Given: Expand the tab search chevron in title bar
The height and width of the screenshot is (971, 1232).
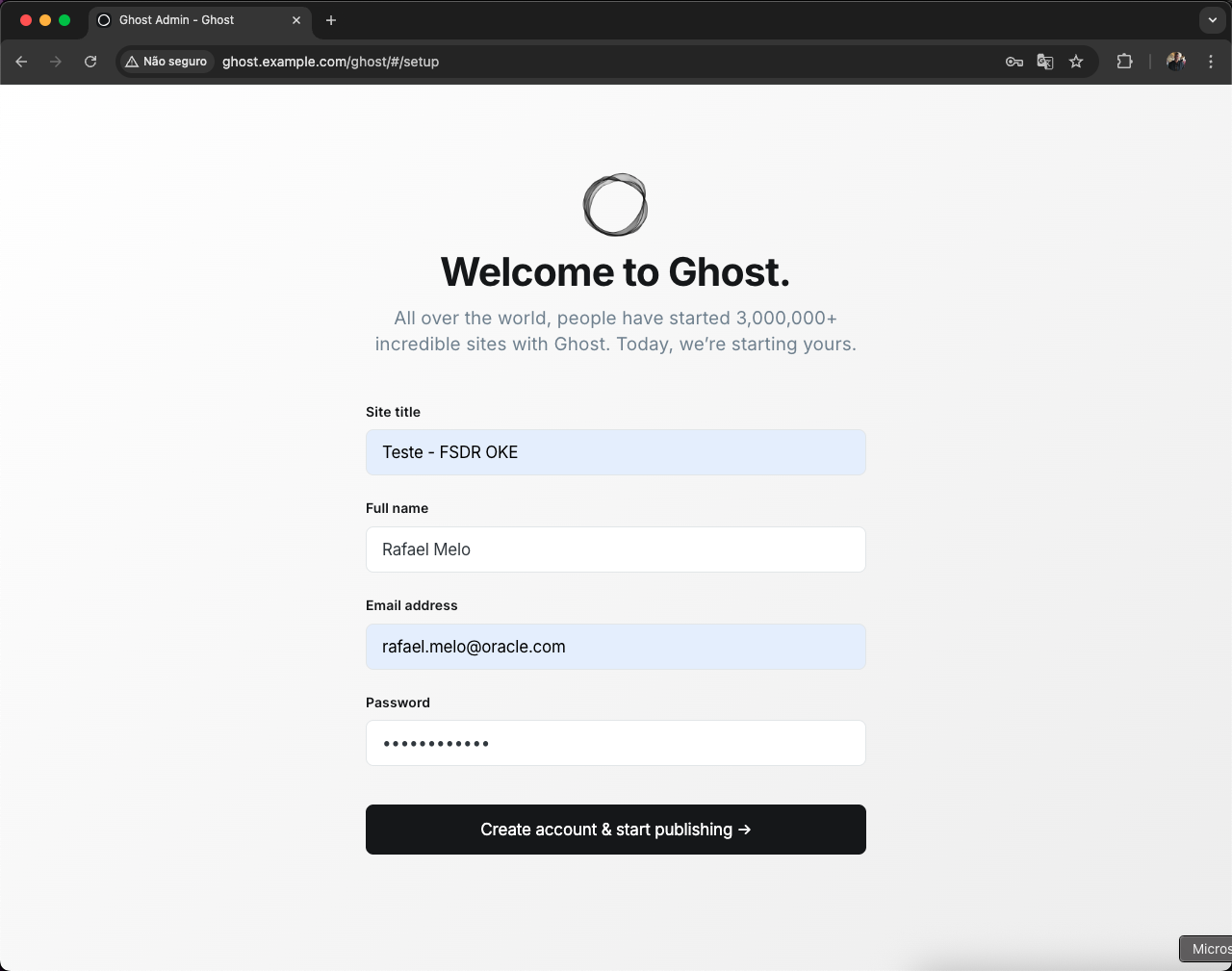Looking at the screenshot, I should (x=1211, y=19).
